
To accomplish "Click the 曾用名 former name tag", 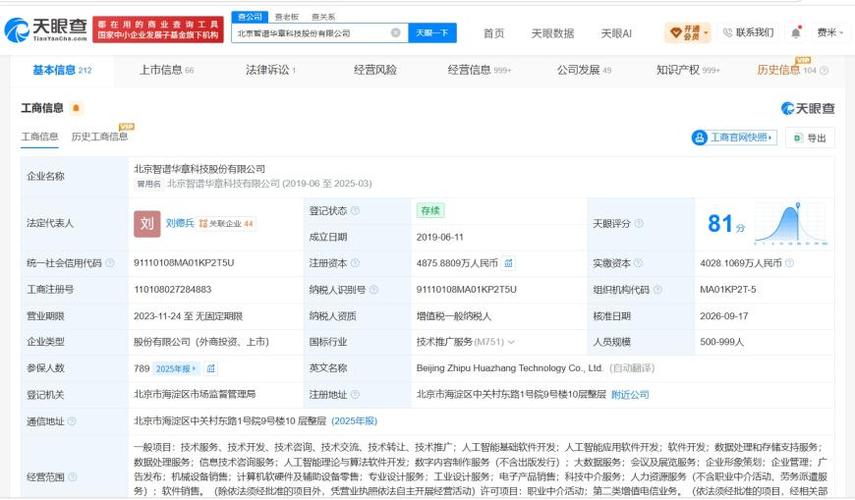I will click(148, 184).
